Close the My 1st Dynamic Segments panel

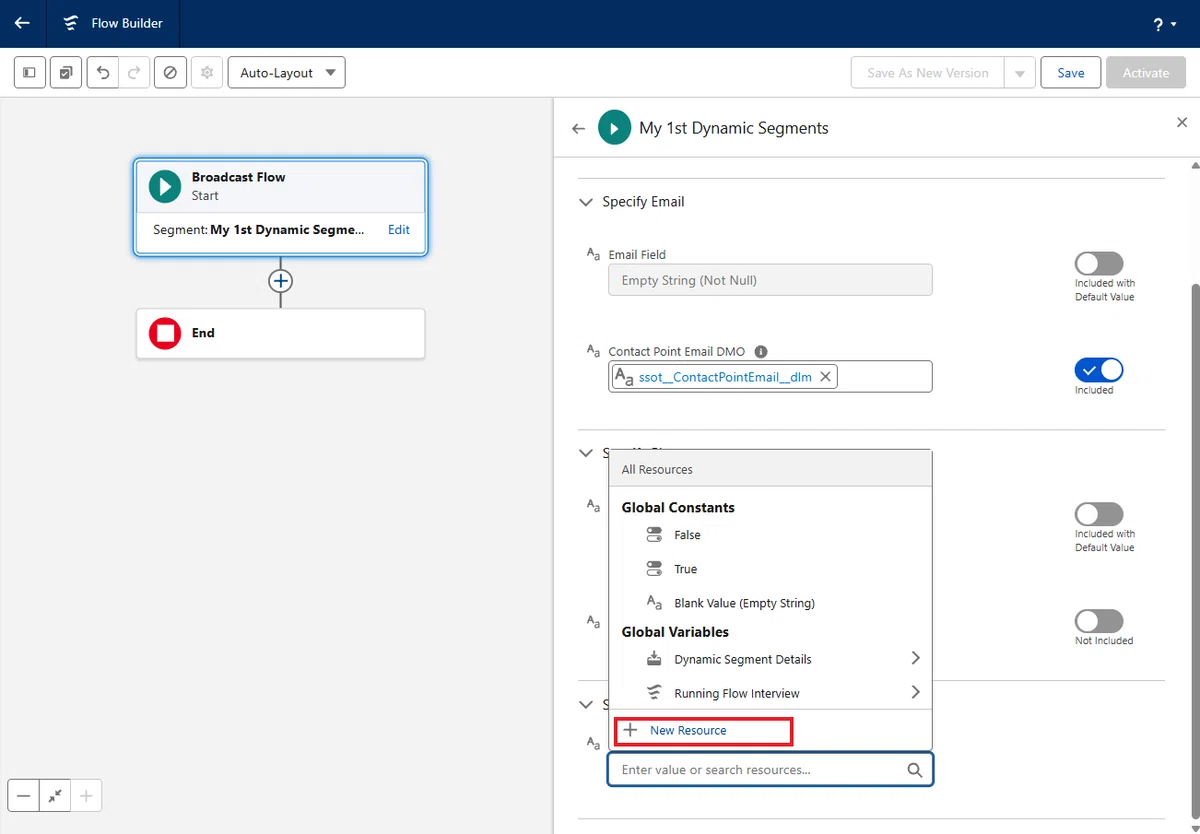pyautogui.click(x=1181, y=122)
